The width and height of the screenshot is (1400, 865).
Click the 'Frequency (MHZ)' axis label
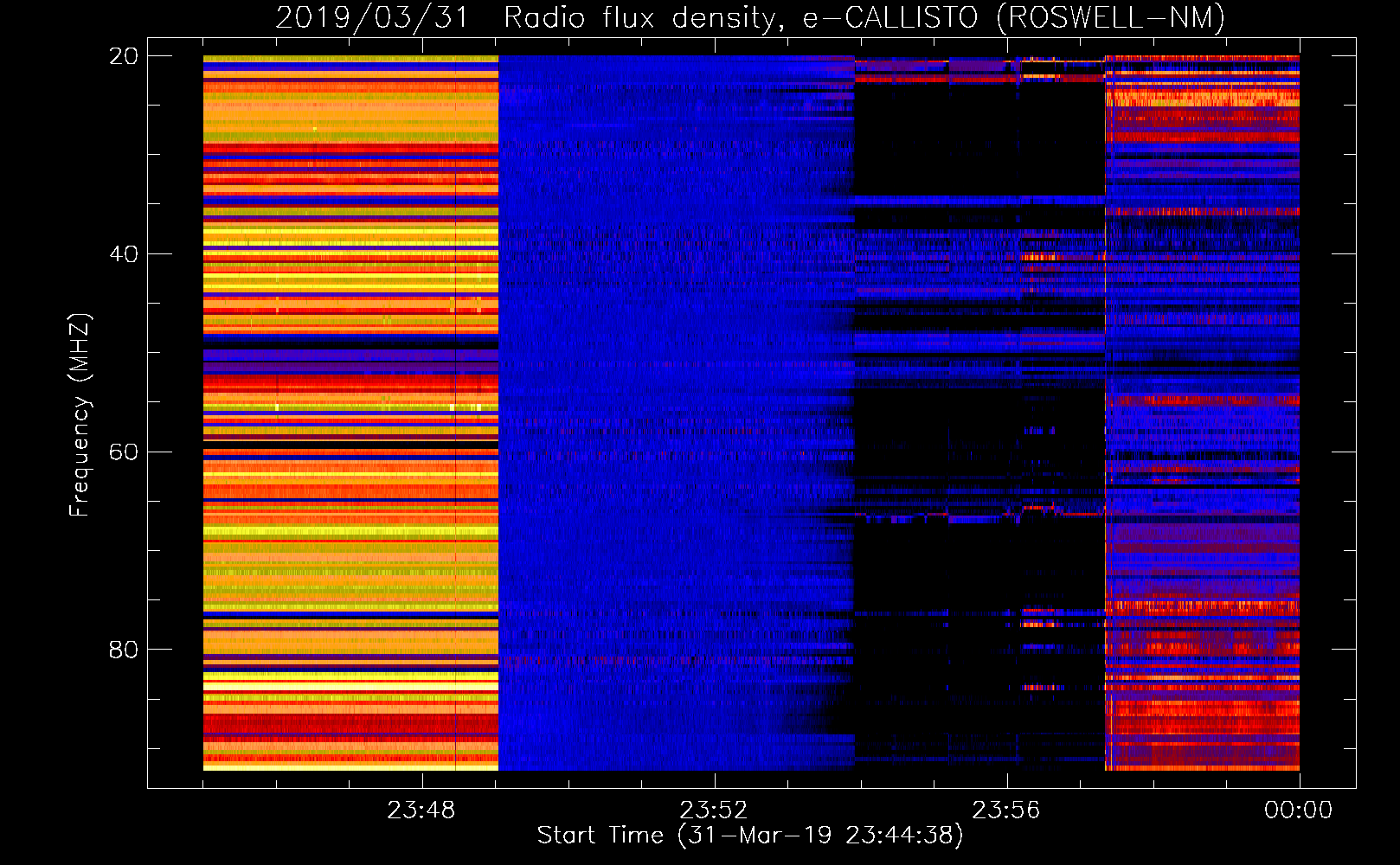(80, 415)
